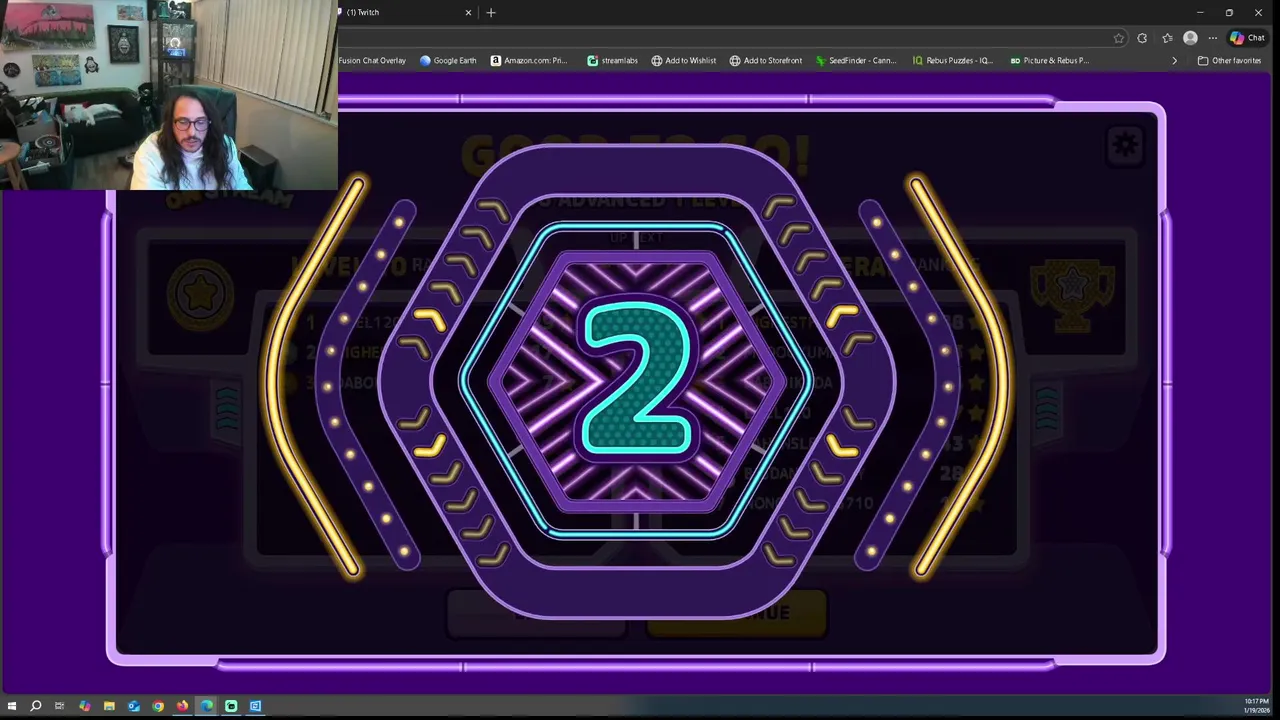
Task: Open Outlook from taskbar
Action: 133,706
